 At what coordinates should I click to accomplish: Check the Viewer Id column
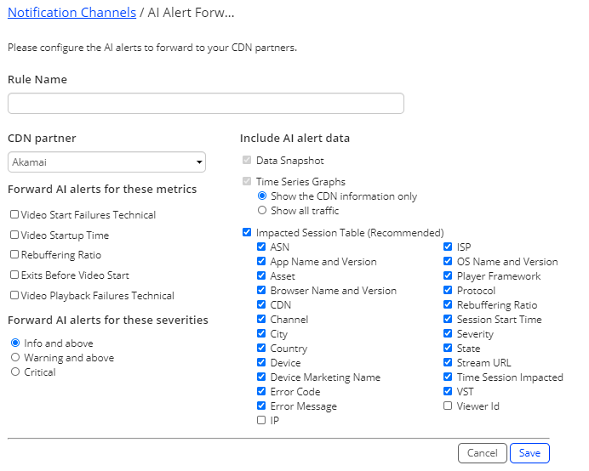[x=447, y=406]
